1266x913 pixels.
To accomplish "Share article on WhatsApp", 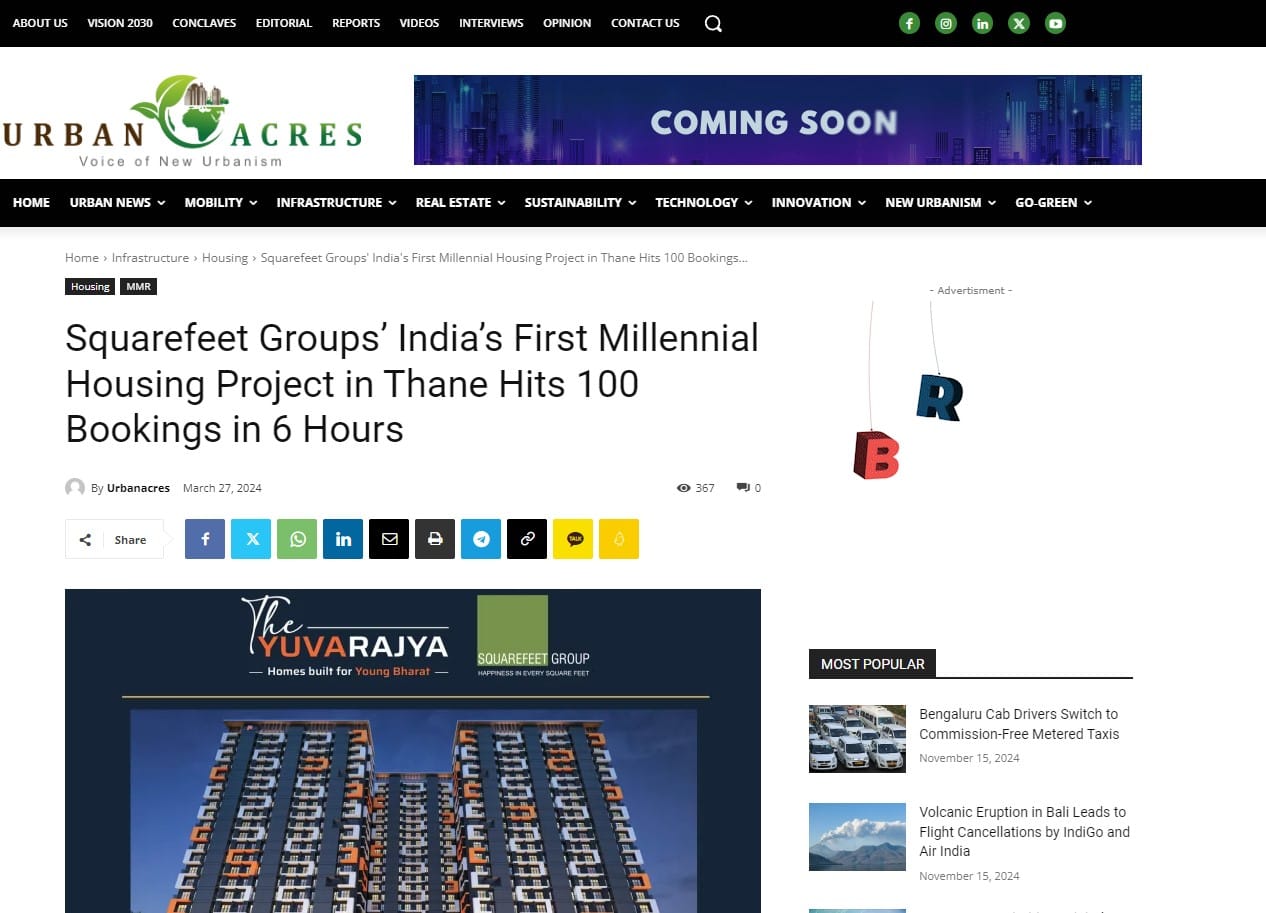I will point(297,539).
